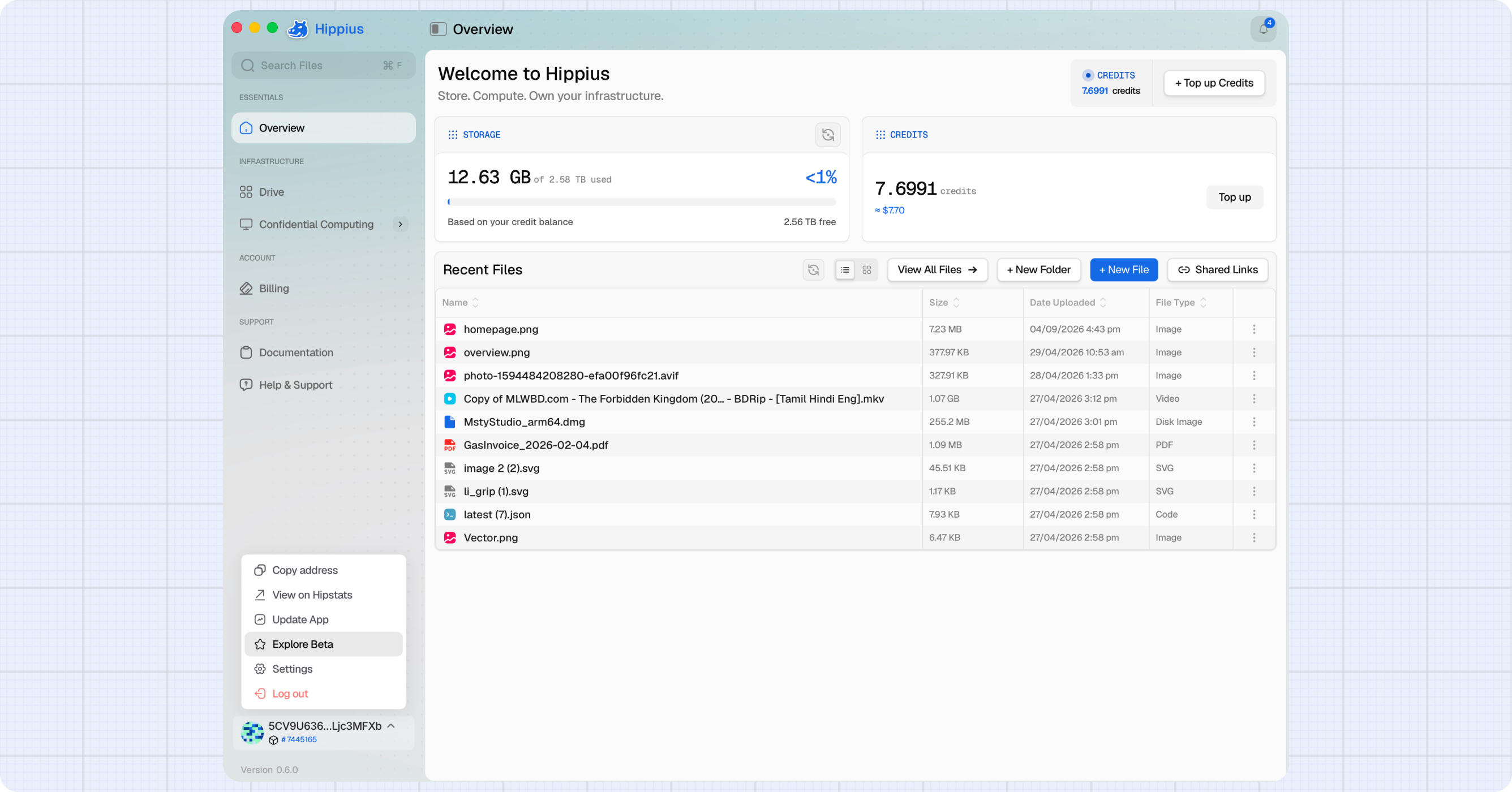Choose Update App from the account menu
This screenshot has width=1512, height=792.
click(x=324, y=619)
